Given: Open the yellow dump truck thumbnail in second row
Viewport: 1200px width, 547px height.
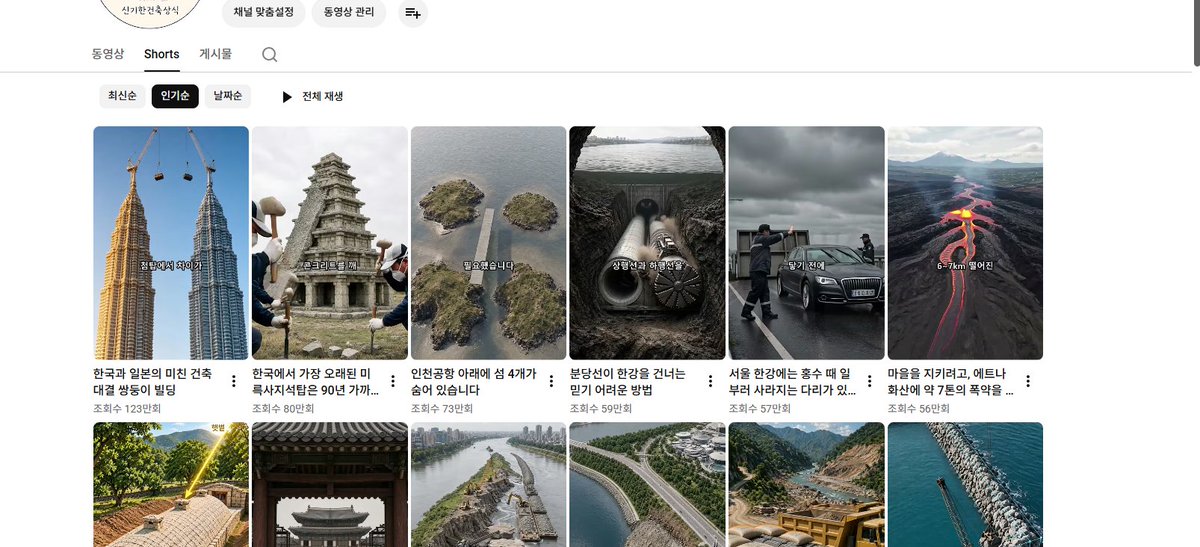Looking at the screenshot, I should (x=806, y=485).
